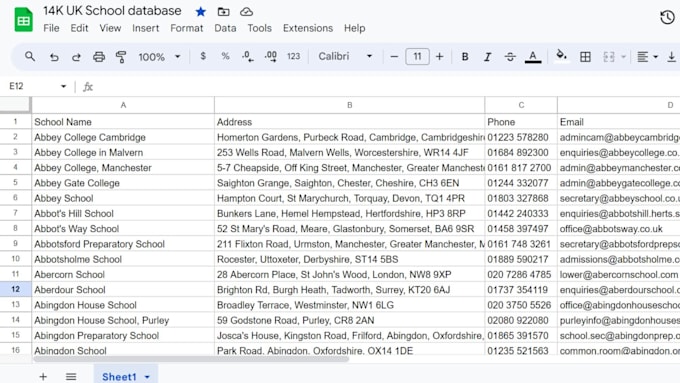Increase decimal places
The height and width of the screenshot is (383, 680).
point(271,56)
